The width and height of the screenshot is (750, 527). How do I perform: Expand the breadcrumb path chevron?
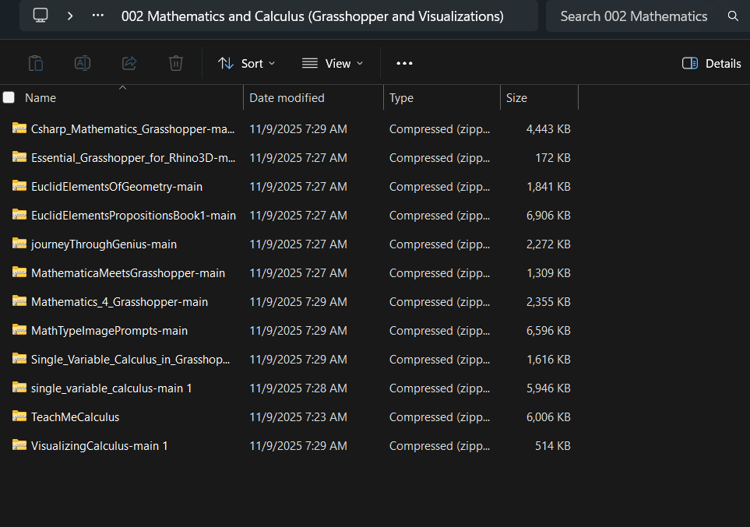70,16
